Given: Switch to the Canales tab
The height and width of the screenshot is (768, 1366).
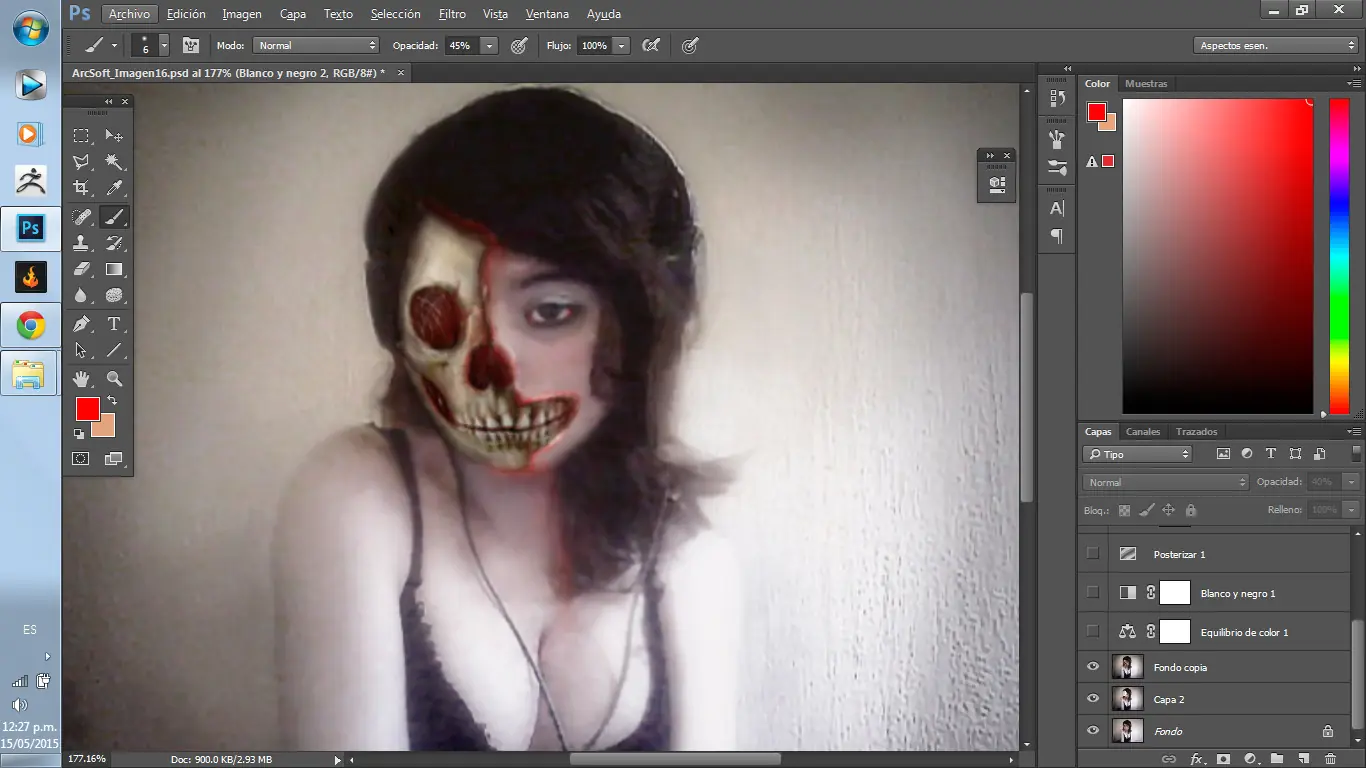Looking at the screenshot, I should pos(1143,431).
